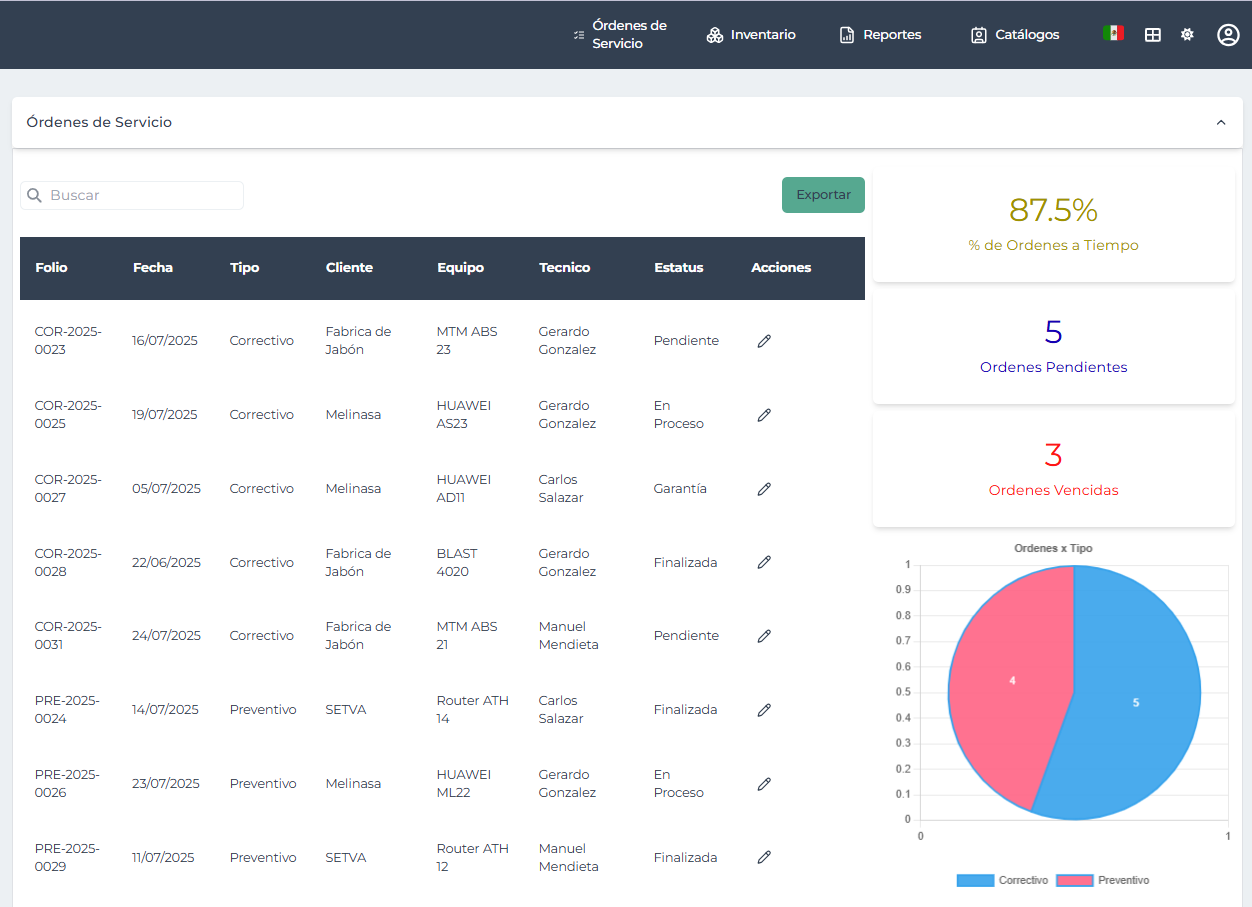Click the edit pencil for PRE-2025-0029
Image resolution: width=1252 pixels, height=907 pixels.
click(764, 857)
